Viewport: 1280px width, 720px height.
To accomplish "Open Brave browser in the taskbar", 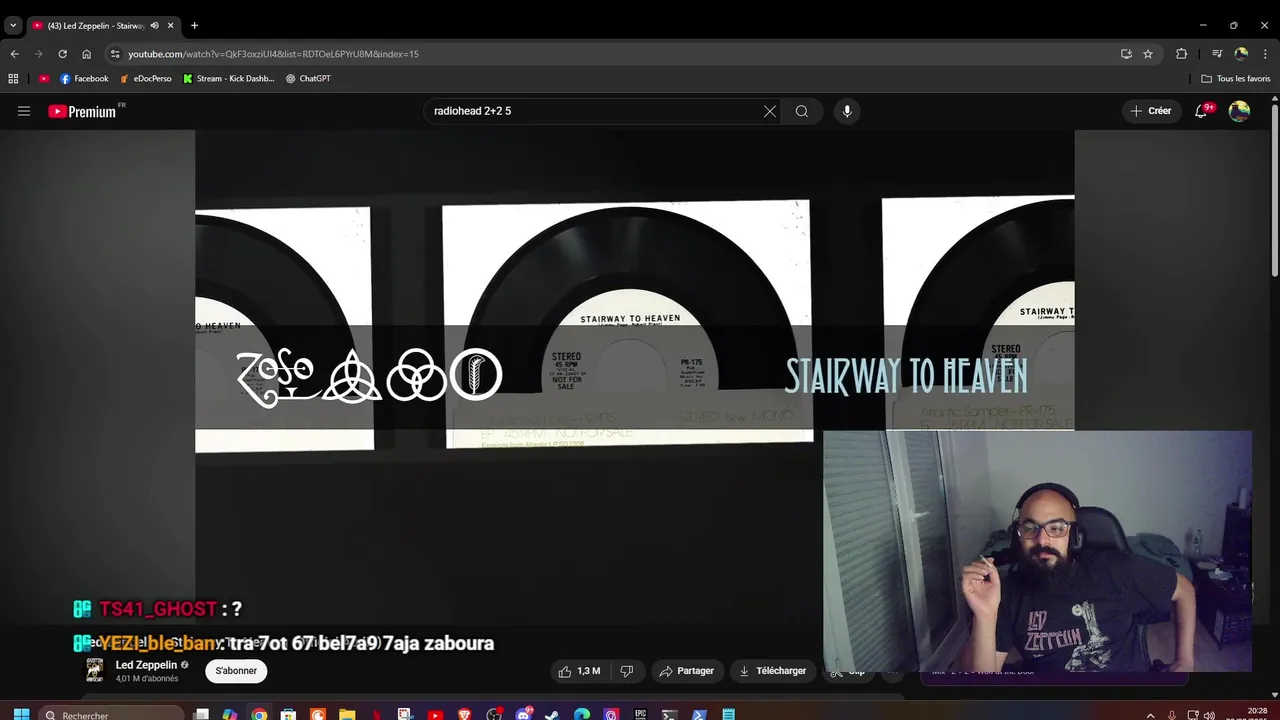I will coord(465,714).
